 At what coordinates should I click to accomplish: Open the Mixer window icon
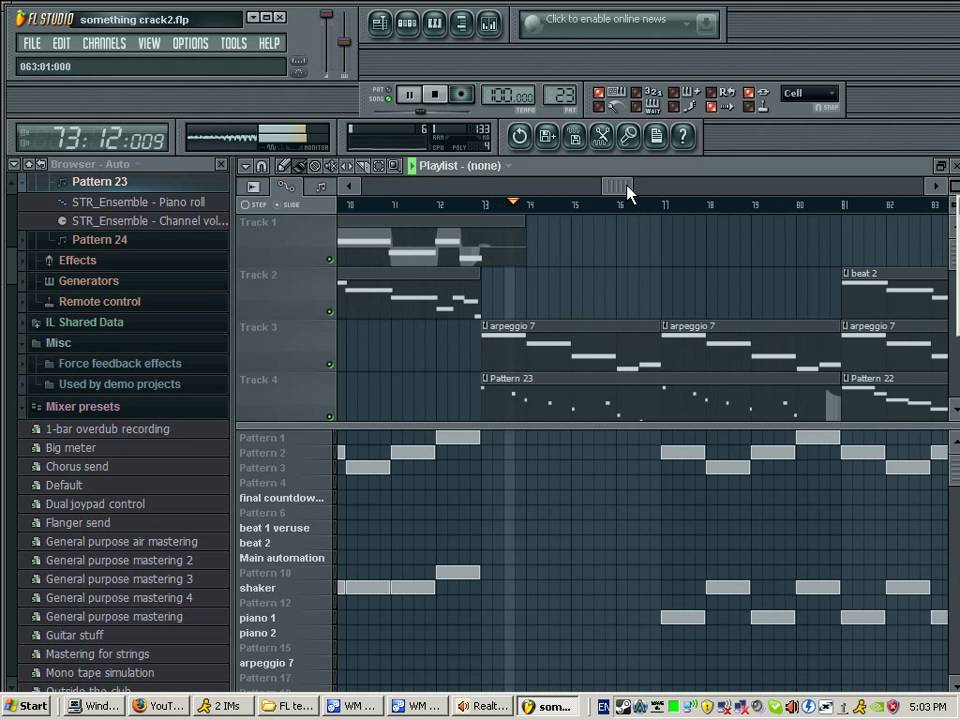pyautogui.click(x=489, y=23)
